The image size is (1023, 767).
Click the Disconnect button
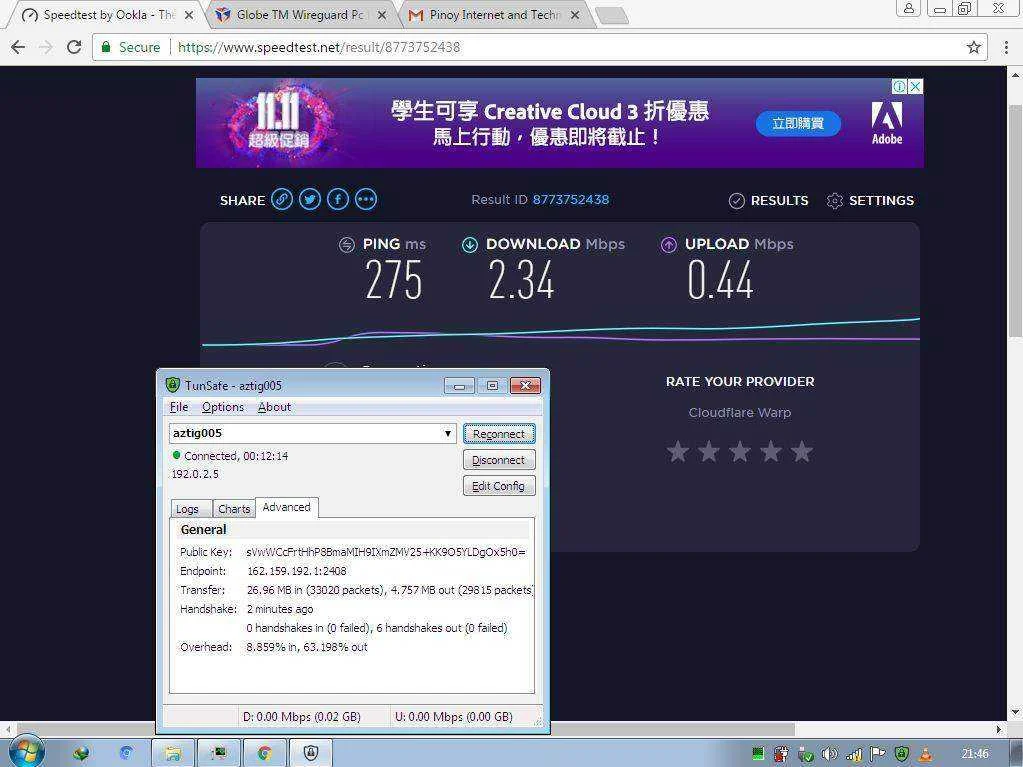coord(499,460)
